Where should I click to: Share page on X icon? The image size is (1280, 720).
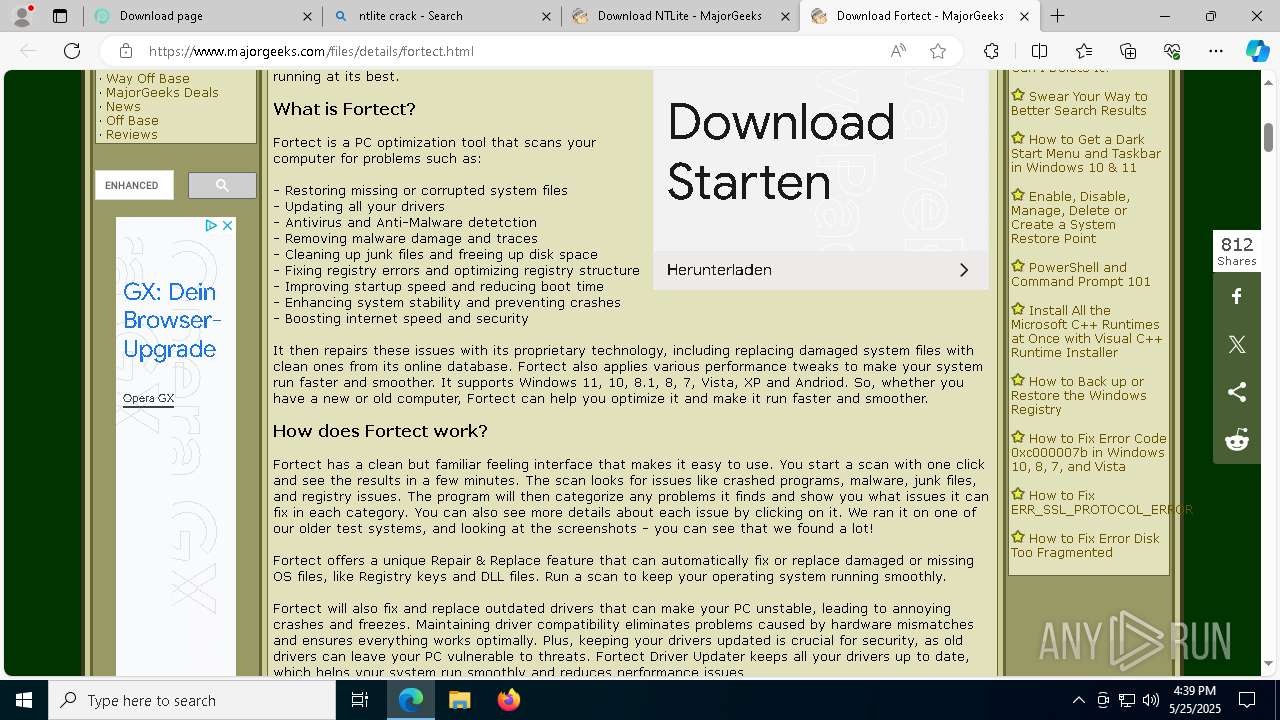(1237, 344)
